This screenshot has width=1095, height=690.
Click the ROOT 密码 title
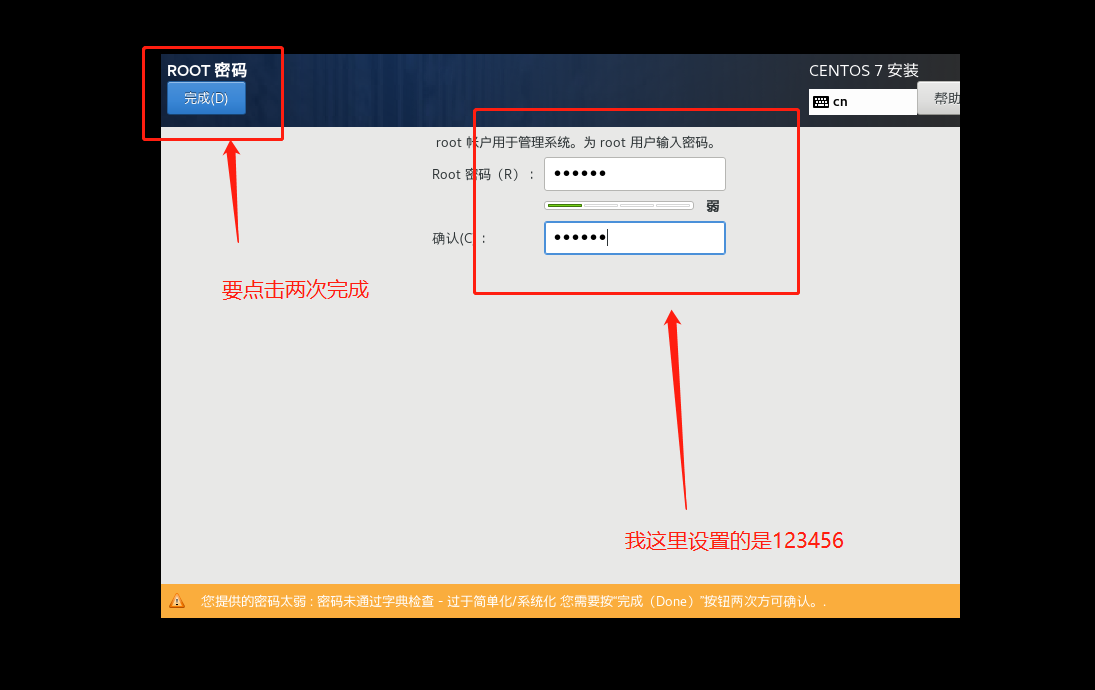[x=207, y=71]
